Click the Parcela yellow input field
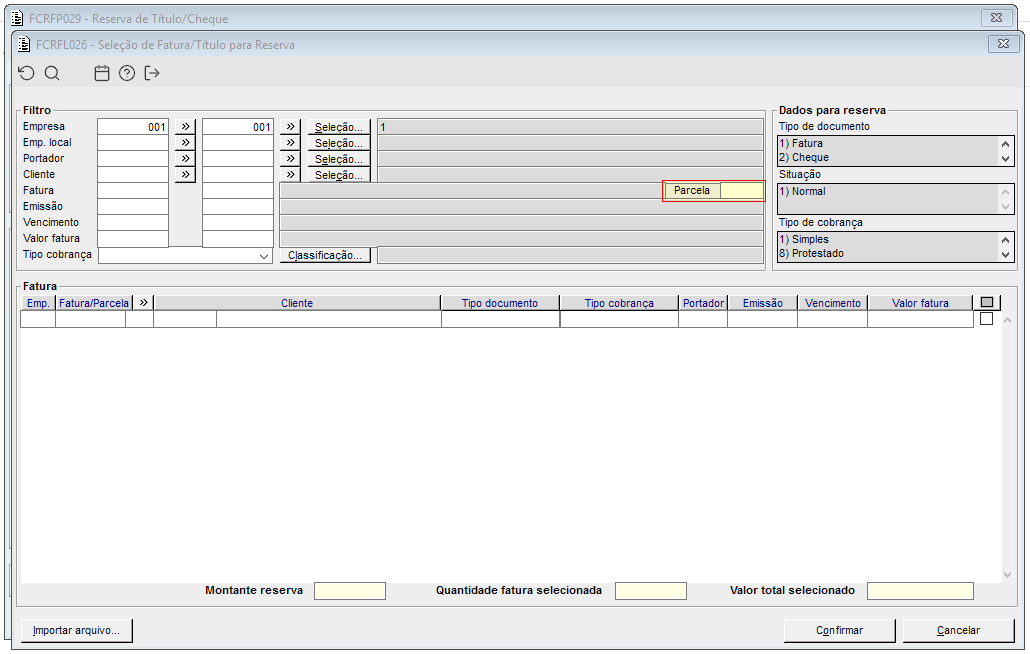This screenshot has height=654, width=1030. [742, 190]
